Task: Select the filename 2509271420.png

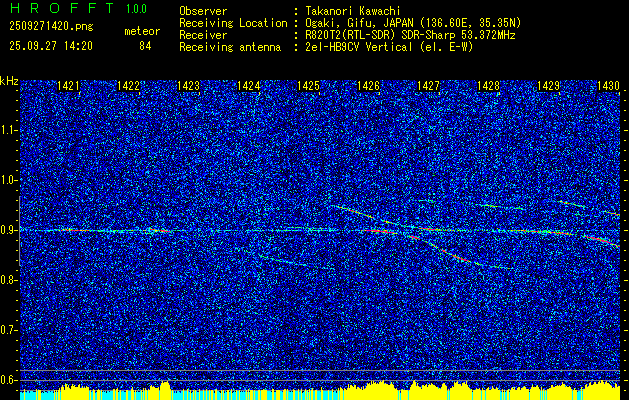Action: click(x=51, y=27)
